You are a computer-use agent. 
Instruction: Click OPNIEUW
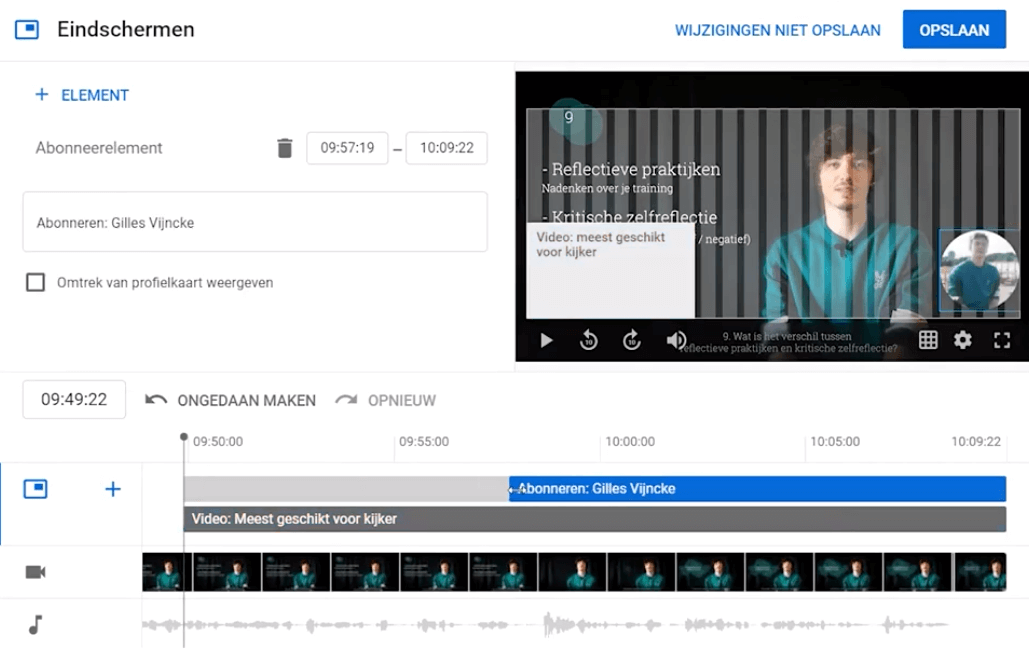pos(402,401)
